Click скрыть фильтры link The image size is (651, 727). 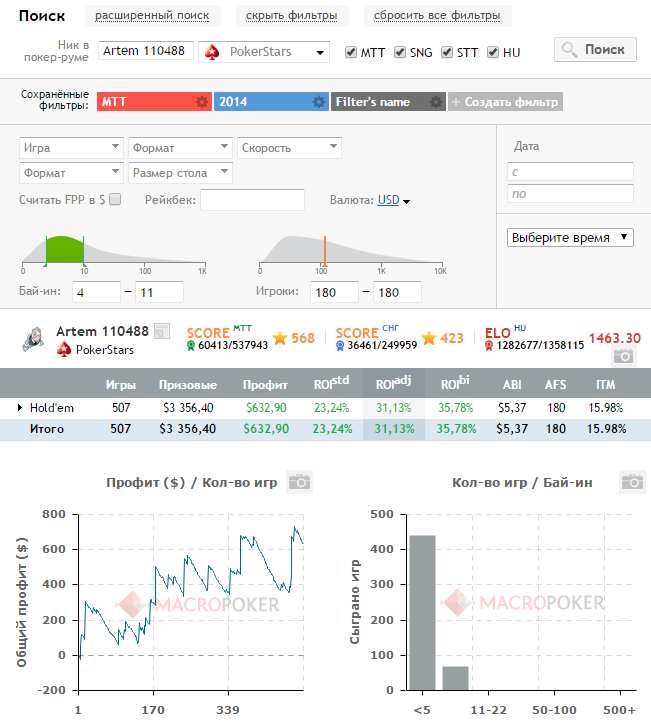292,16
